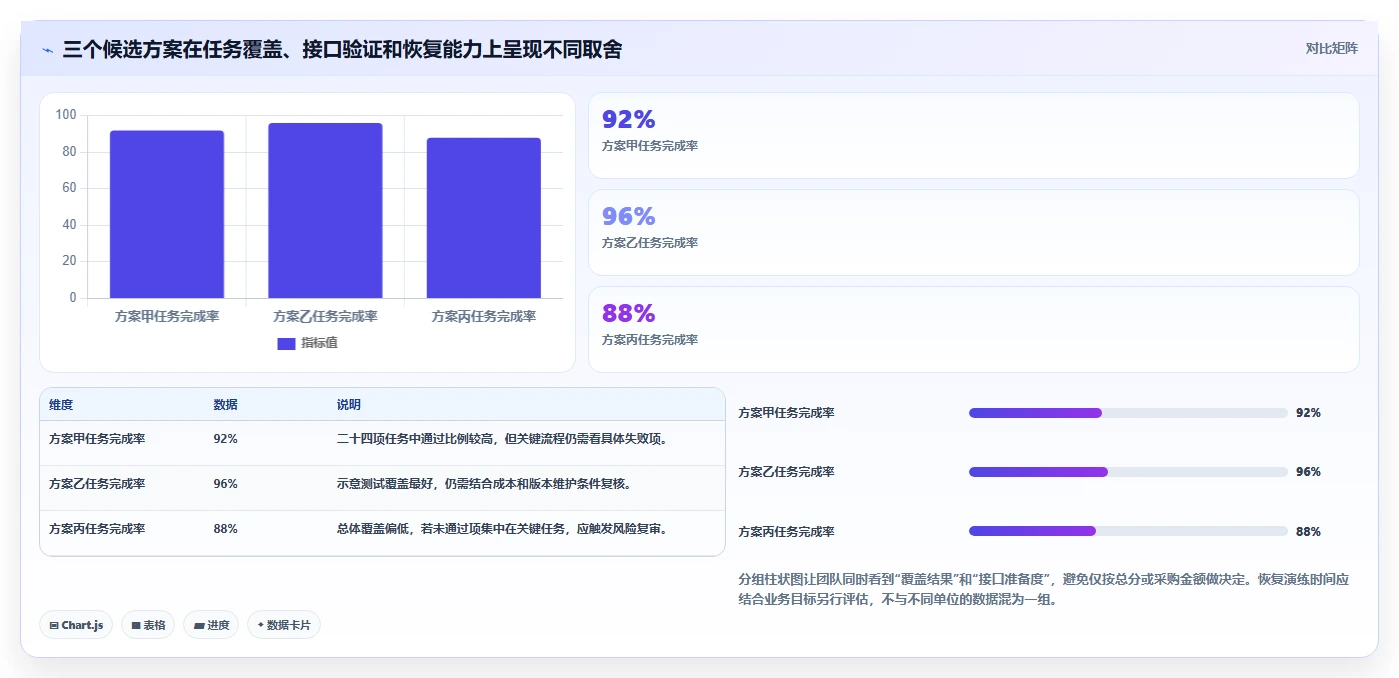
Task: Click the table note starting 二十四项任务中通过比例较高
Action: [x=502, y=438]
